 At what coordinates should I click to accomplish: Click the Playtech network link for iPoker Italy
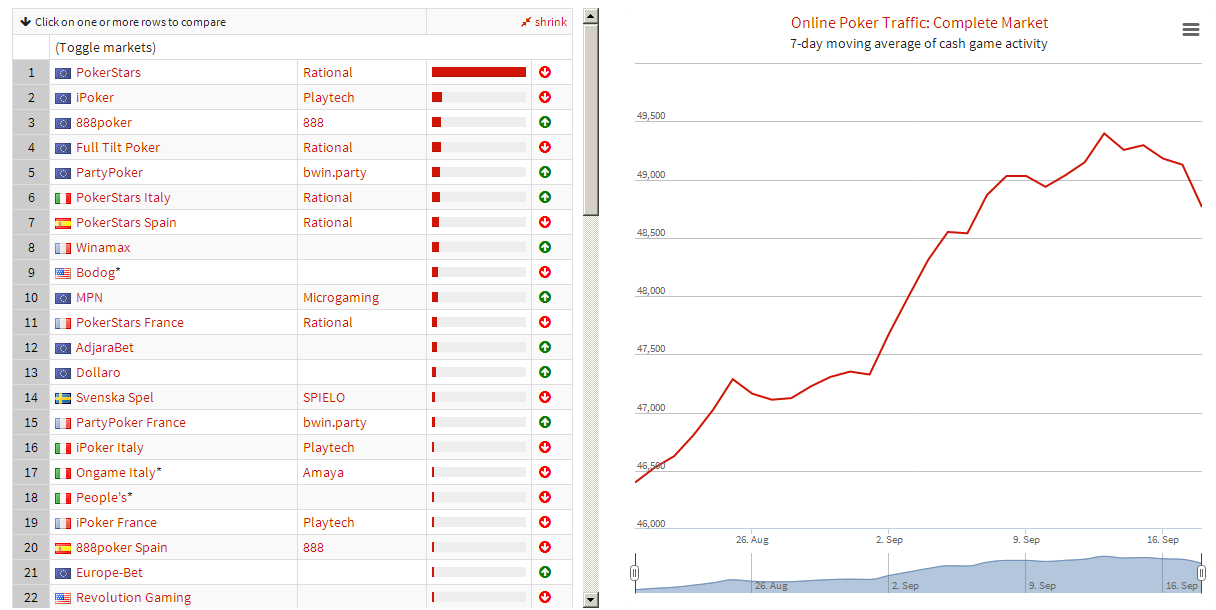pyautogui.click(x=329, y=447)
